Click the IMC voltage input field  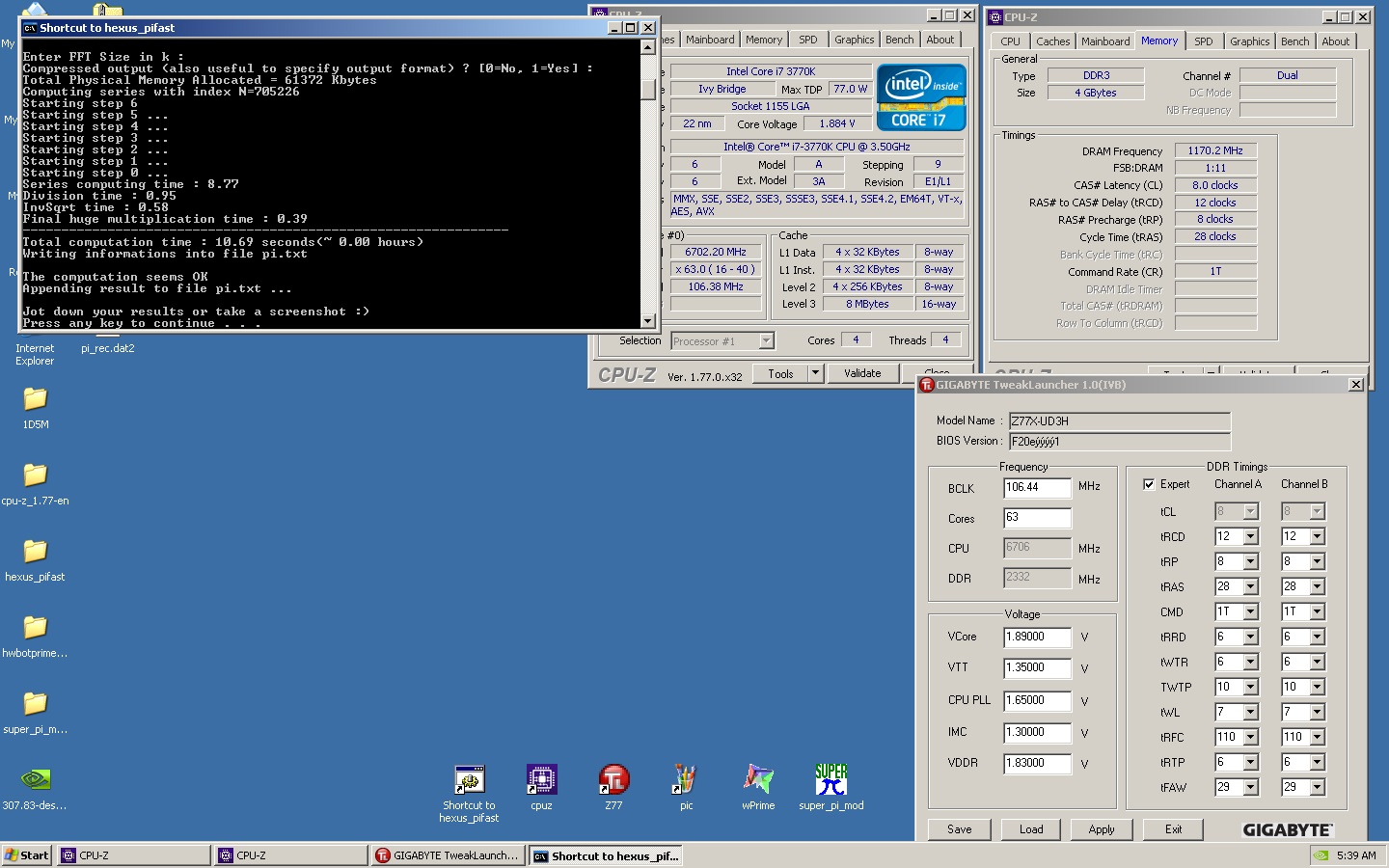pos(1037,733)
